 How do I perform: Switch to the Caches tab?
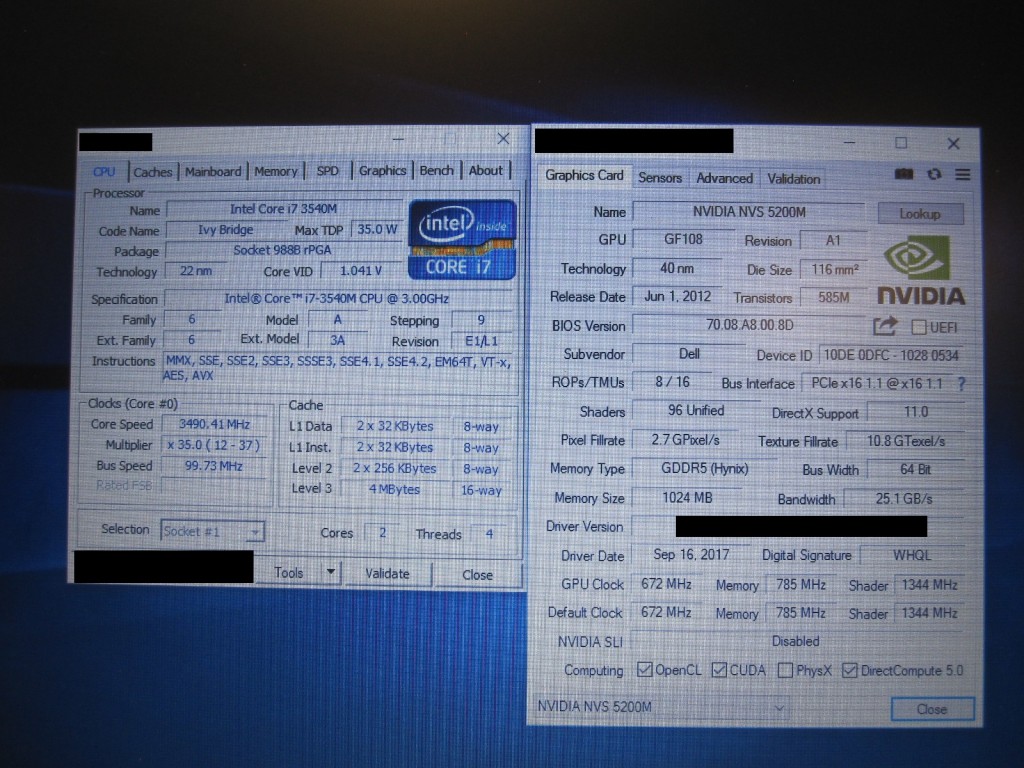tap(153, 172)
